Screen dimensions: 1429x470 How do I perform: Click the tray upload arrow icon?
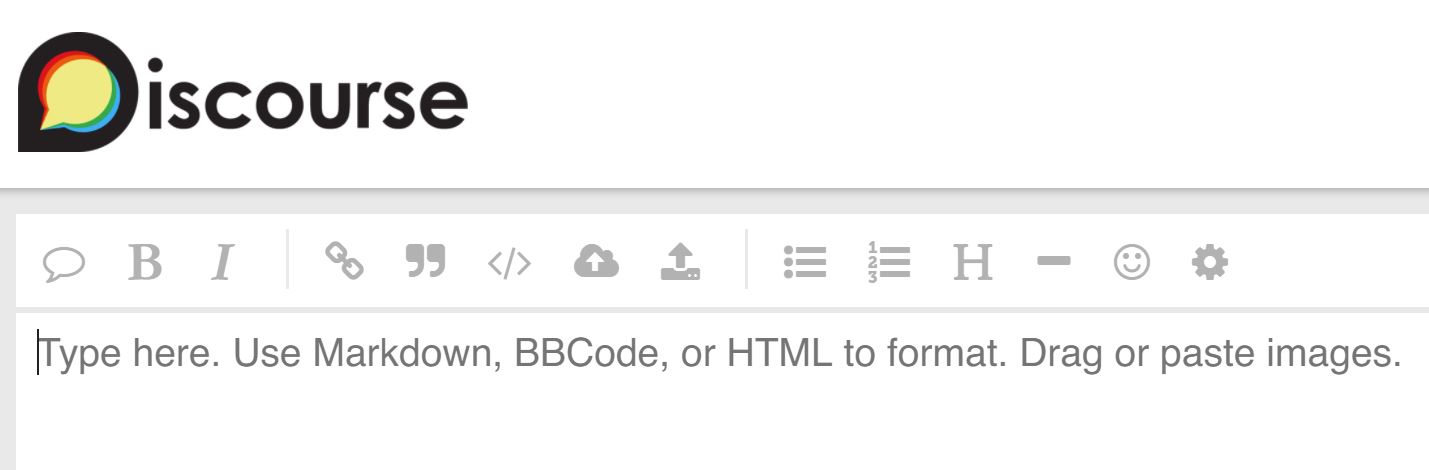[680, 262]
